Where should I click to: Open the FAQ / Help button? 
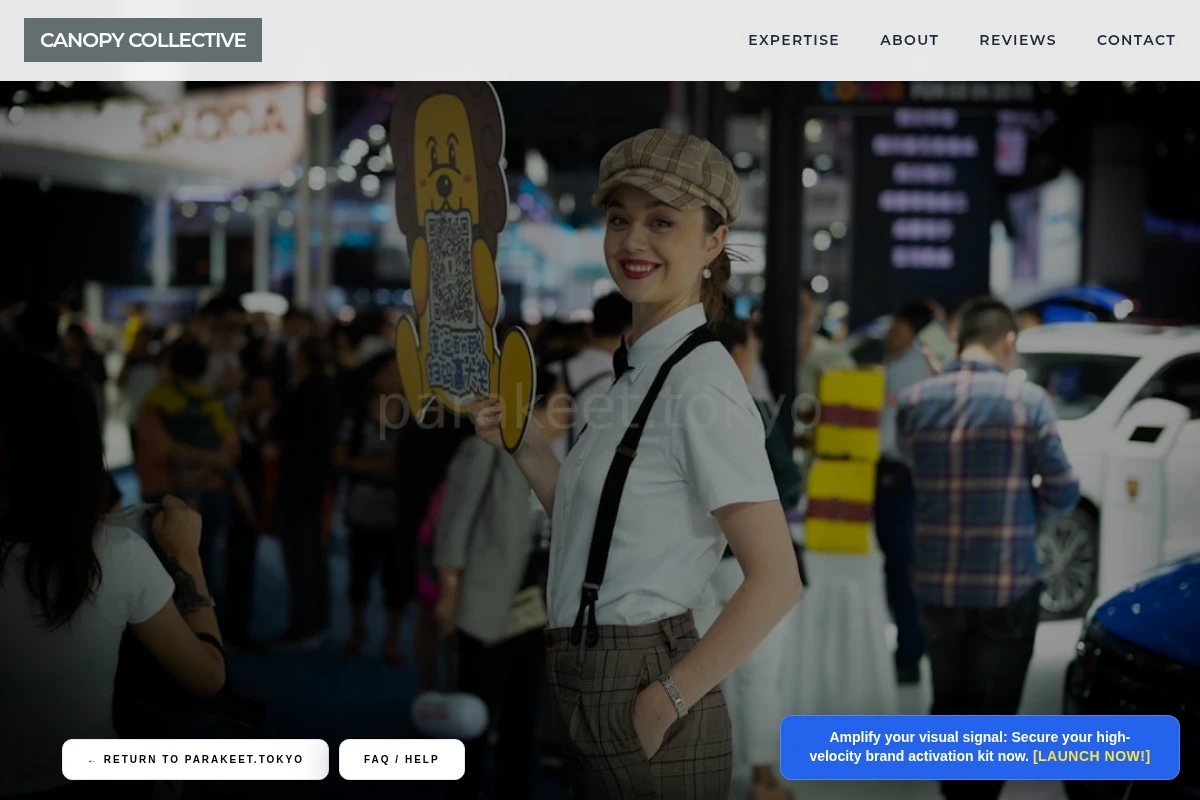pyautogui.click(x=402, y=759)
